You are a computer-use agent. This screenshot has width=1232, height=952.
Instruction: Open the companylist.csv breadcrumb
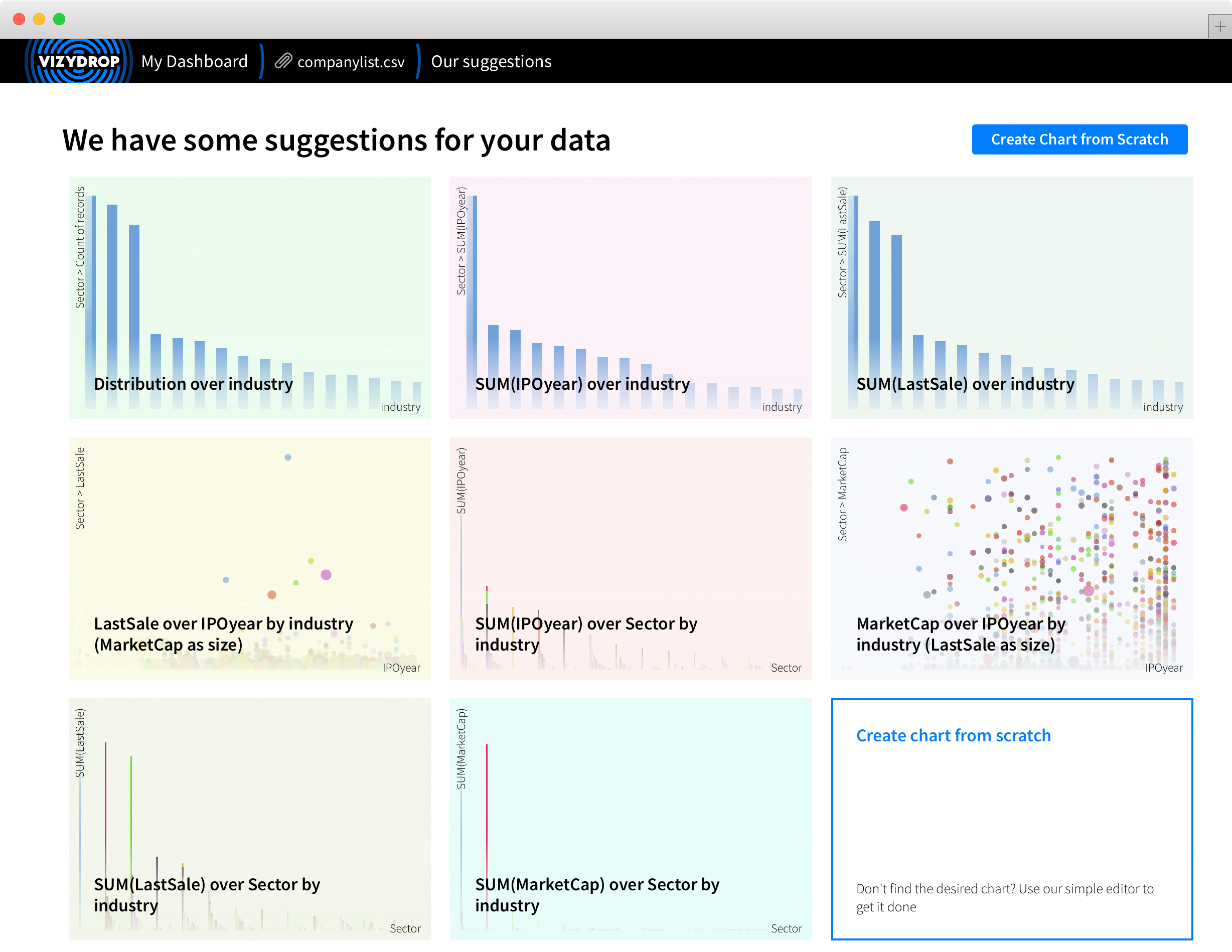[350, 62]
